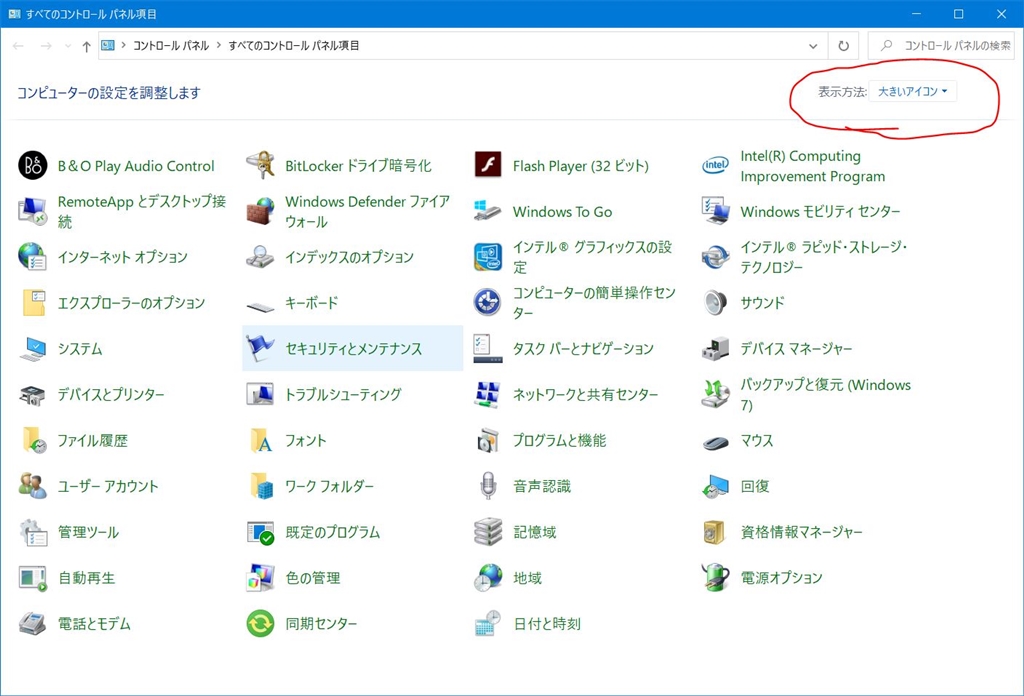The height and width of the screenshot is (696, 1024).
Task: Open the 表示方法 大きいアイコン dropdown
Action: pos(912,91)
